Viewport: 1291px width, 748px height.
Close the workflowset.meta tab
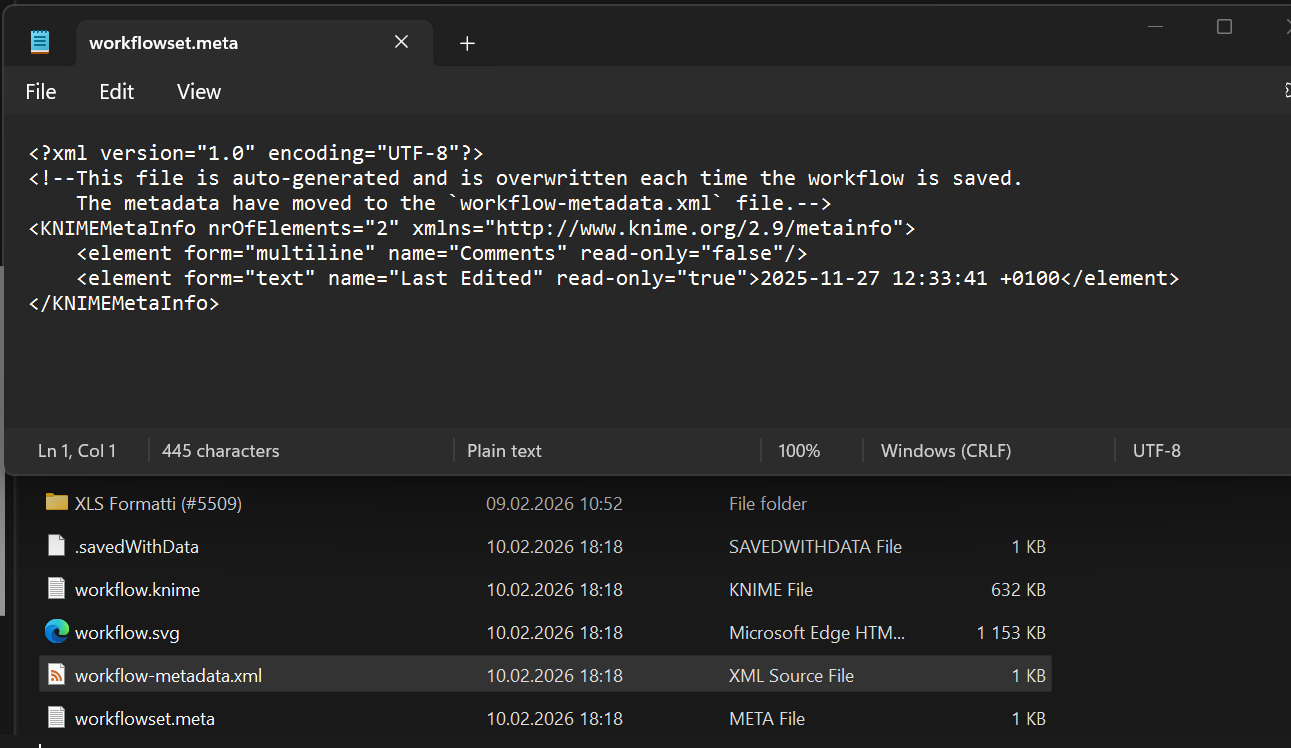click(401, 42)
